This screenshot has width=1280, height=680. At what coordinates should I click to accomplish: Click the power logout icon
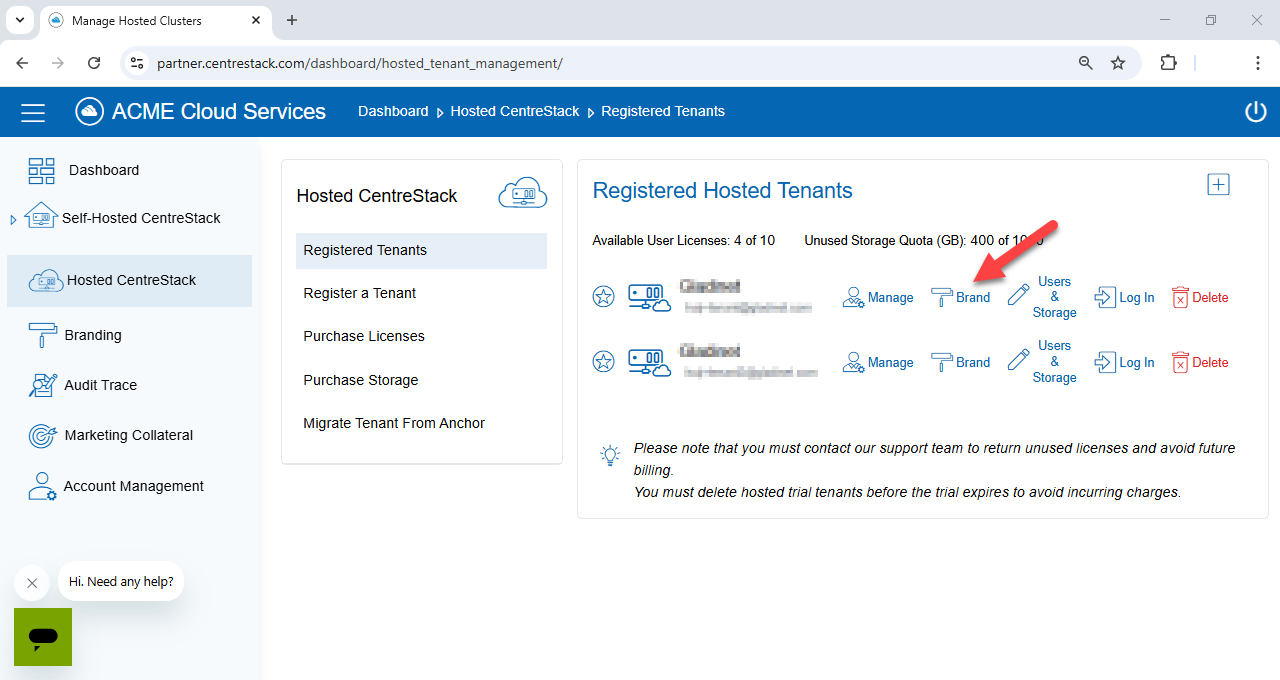pos(1256,112)
